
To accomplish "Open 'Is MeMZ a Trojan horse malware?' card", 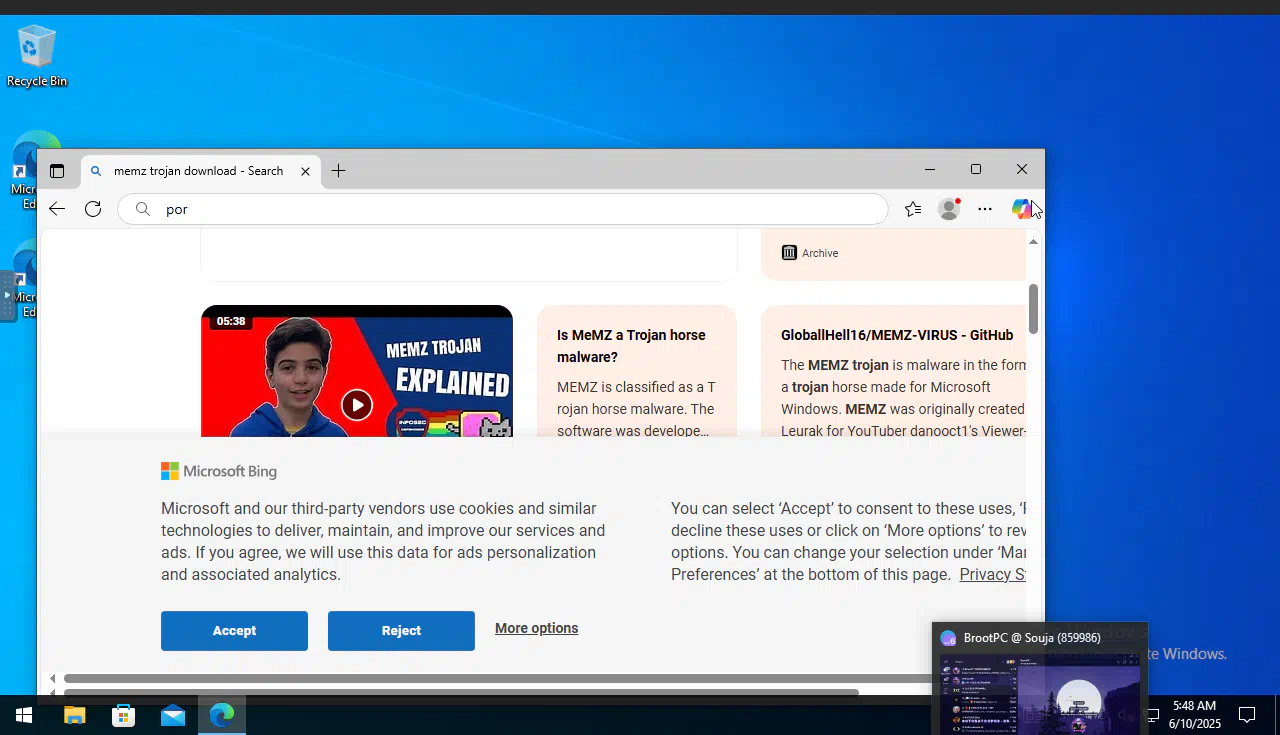I will coord(637,372).
